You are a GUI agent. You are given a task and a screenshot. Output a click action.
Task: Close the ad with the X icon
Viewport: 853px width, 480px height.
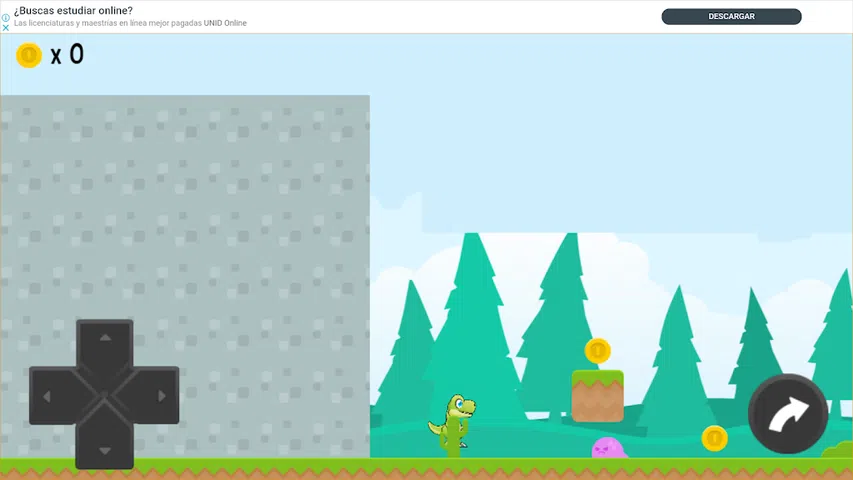pos(6,28)
